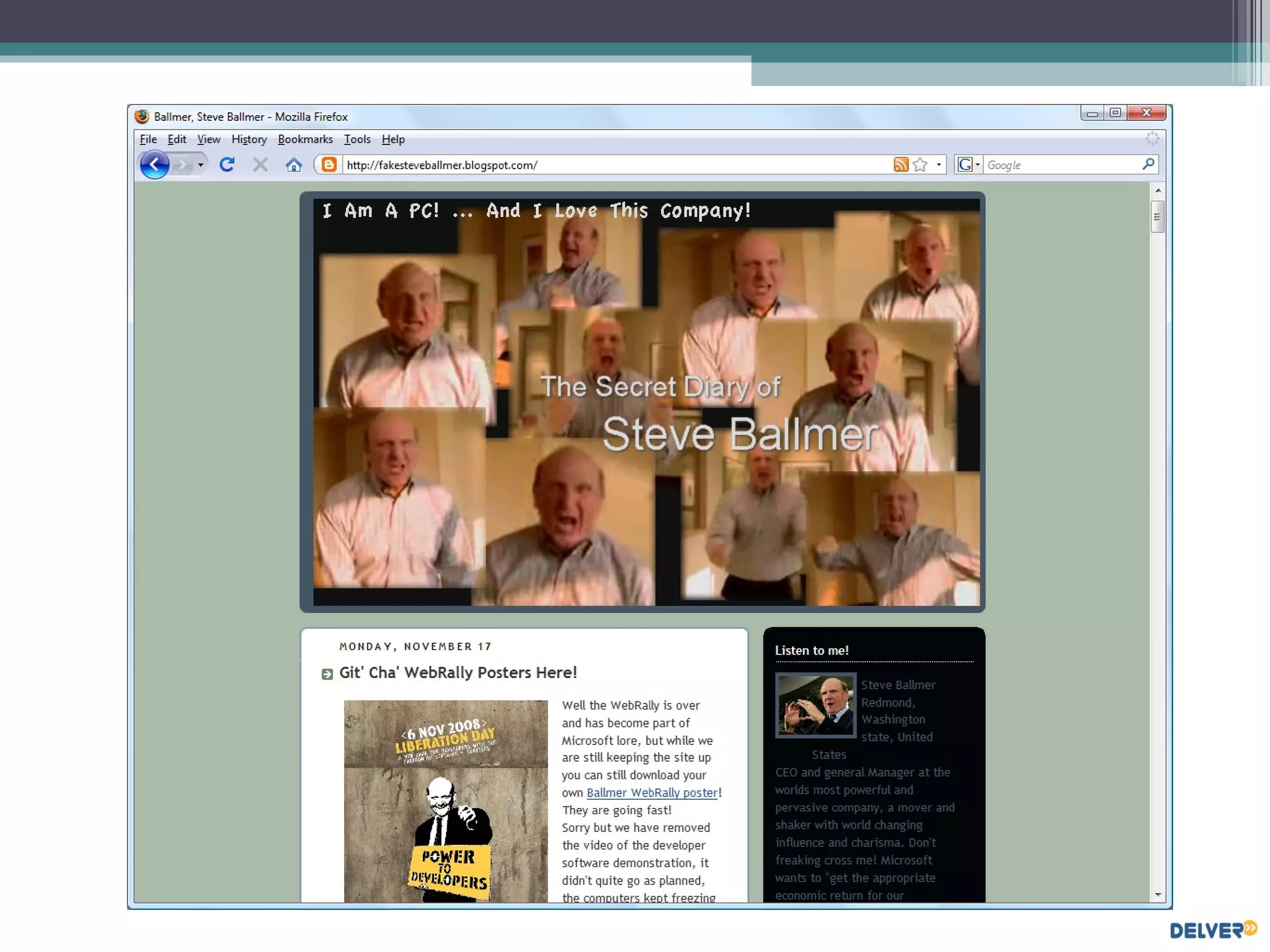Open the Git' Cha' WebRally Posters post title
The height and width of the screenshot is (952, 1270).
pyautogui.click(x=458, y=673)
